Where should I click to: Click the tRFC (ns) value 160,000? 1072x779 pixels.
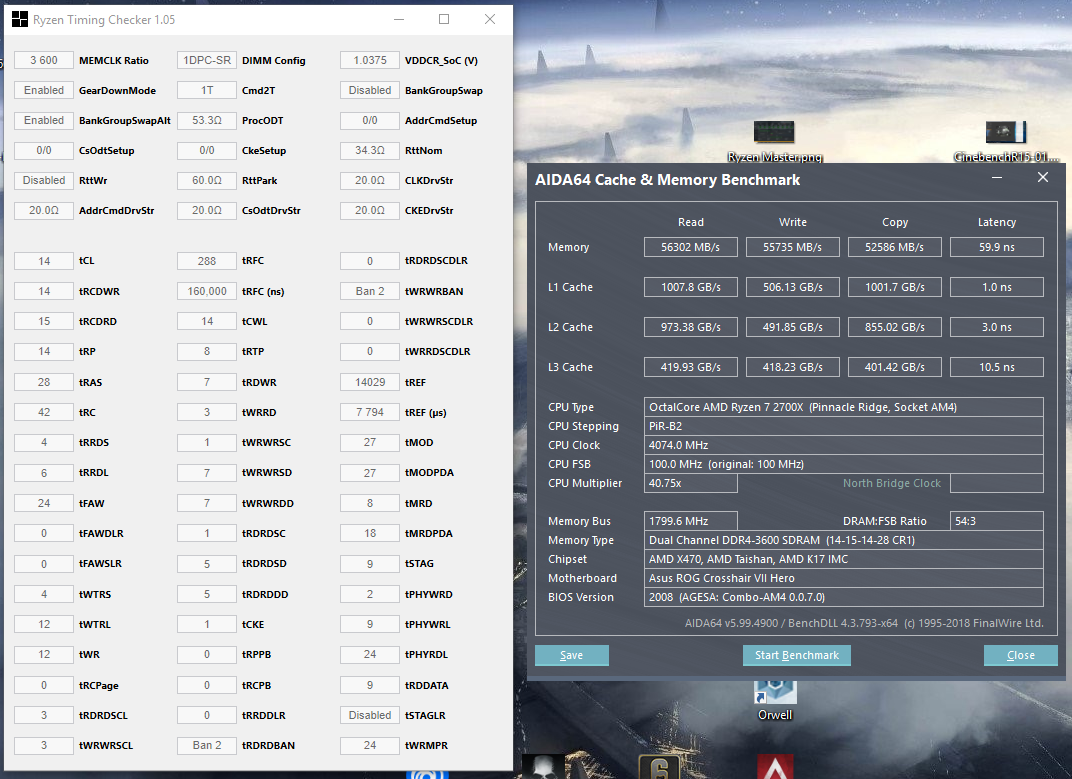tap(206, 291)
